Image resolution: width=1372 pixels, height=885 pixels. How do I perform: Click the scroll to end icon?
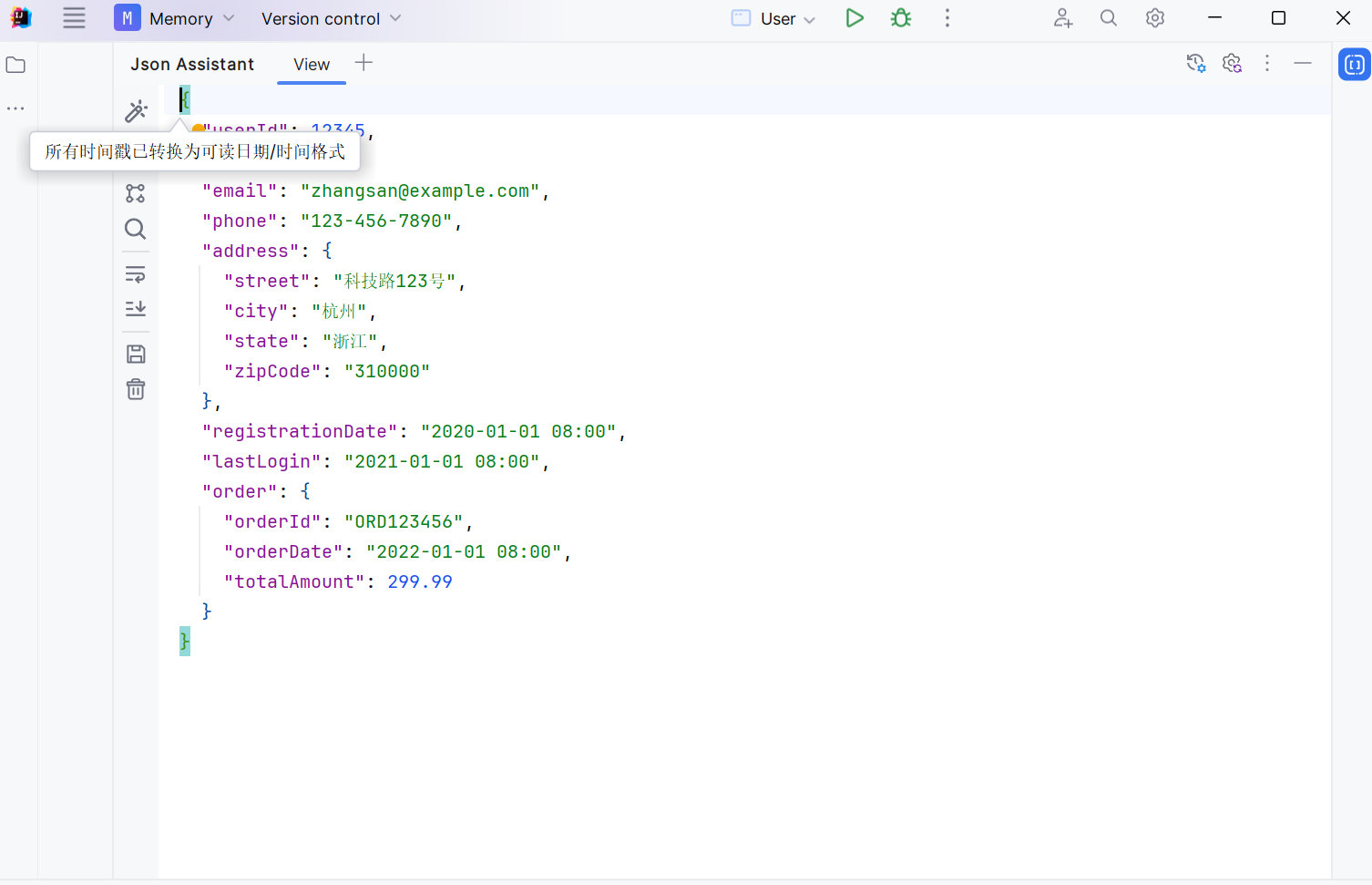click(136, 309)
